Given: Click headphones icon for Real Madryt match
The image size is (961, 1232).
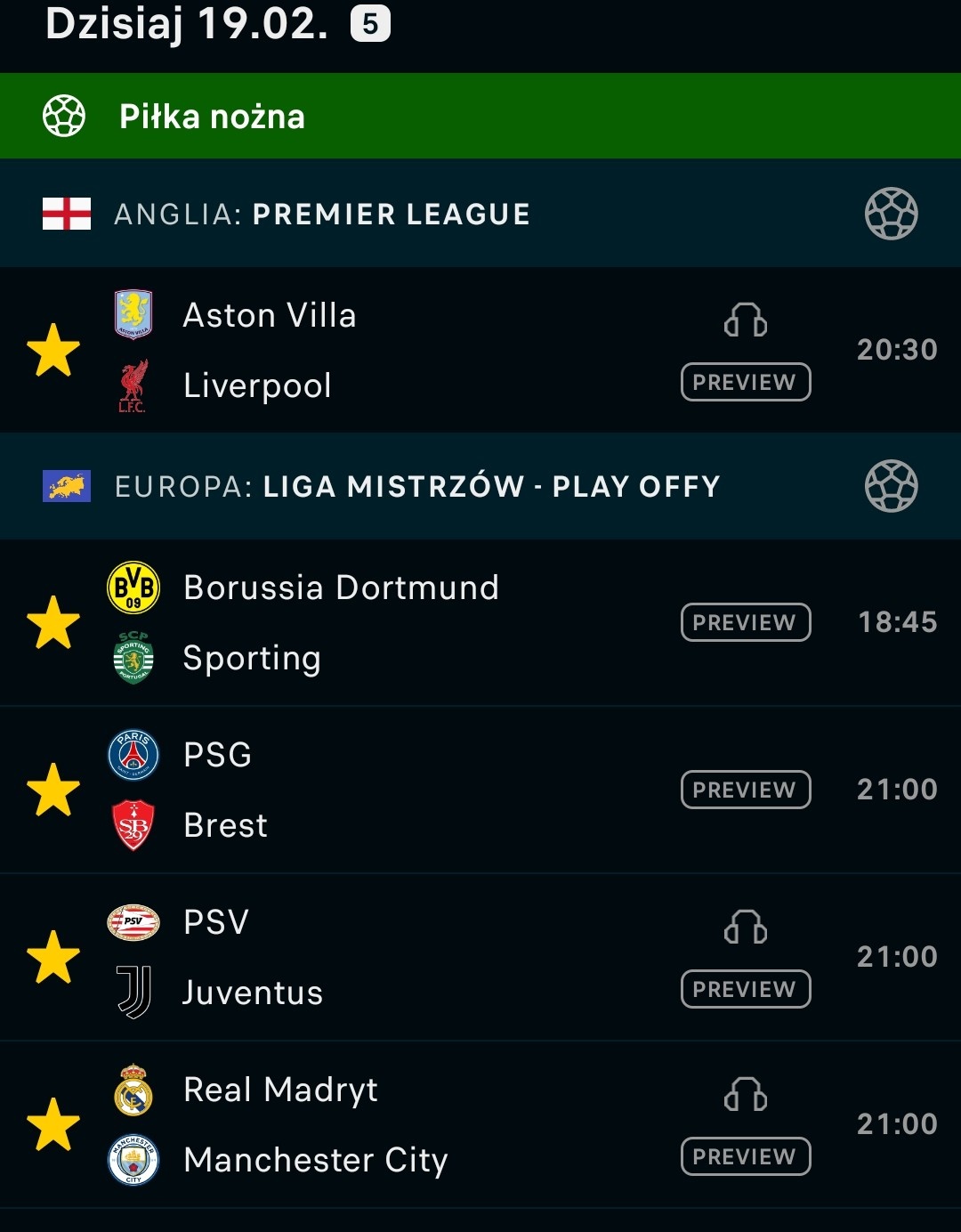Looking at the screenshot, I should (746, 1095).
